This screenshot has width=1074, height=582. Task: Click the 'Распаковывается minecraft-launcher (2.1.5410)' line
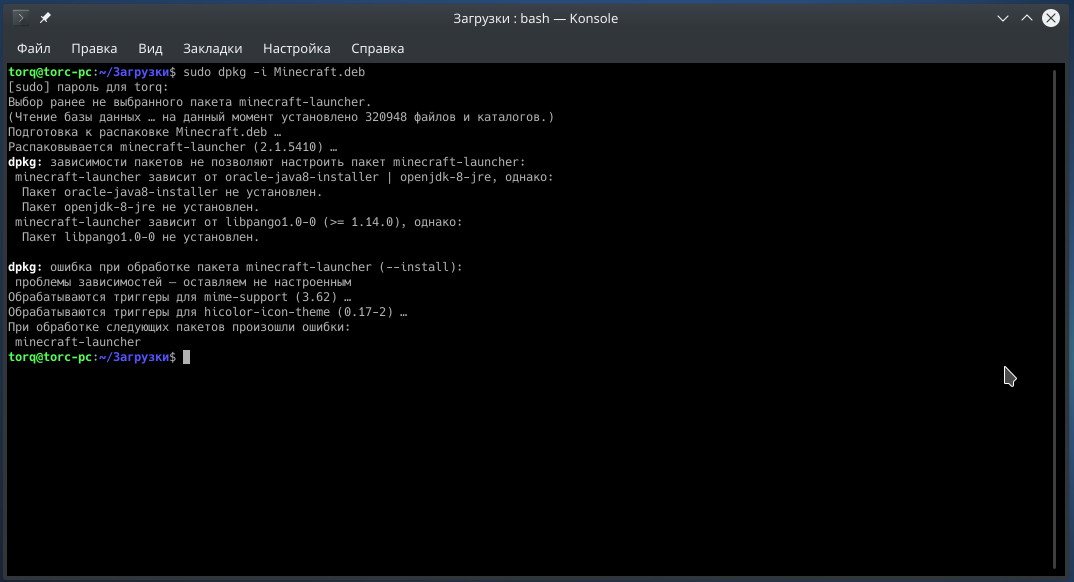pos(173,147)
